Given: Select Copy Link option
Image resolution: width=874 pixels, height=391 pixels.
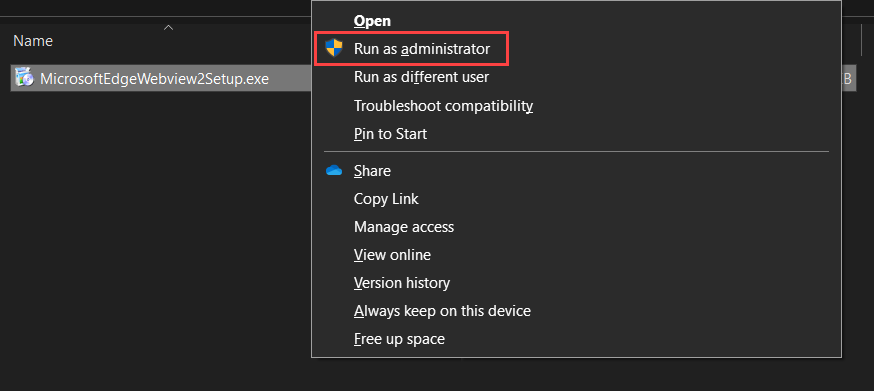Looking at the screenshot, I should click(x=386, y=199).
